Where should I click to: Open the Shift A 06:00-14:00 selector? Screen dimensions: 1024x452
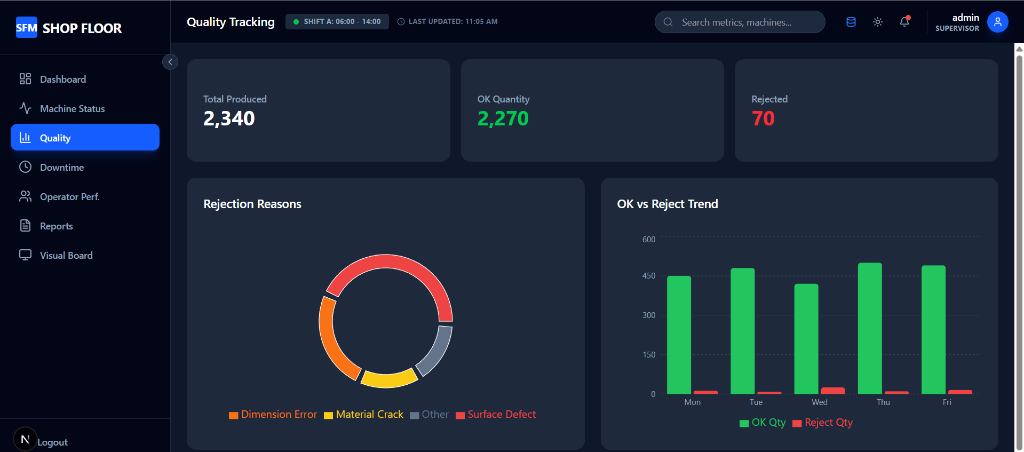(337, 21)
